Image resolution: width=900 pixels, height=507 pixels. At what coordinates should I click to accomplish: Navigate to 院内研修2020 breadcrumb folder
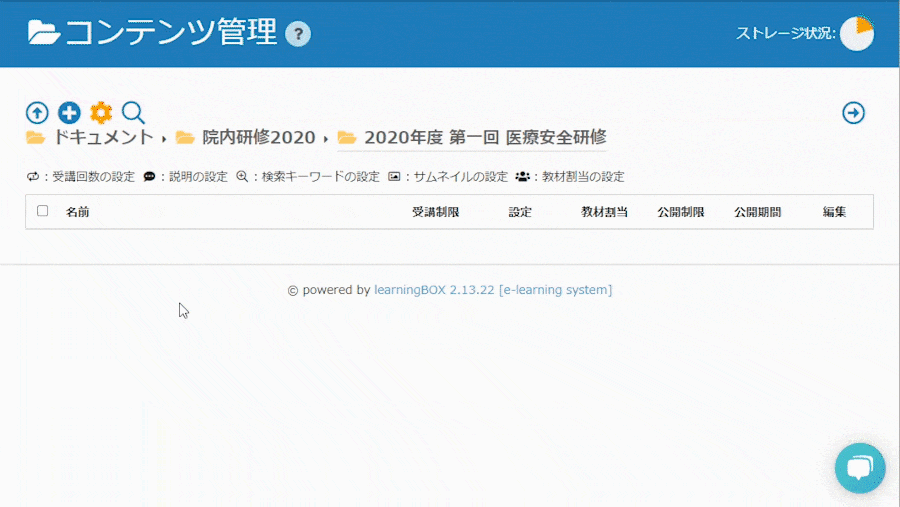click(x=258, y=138)
